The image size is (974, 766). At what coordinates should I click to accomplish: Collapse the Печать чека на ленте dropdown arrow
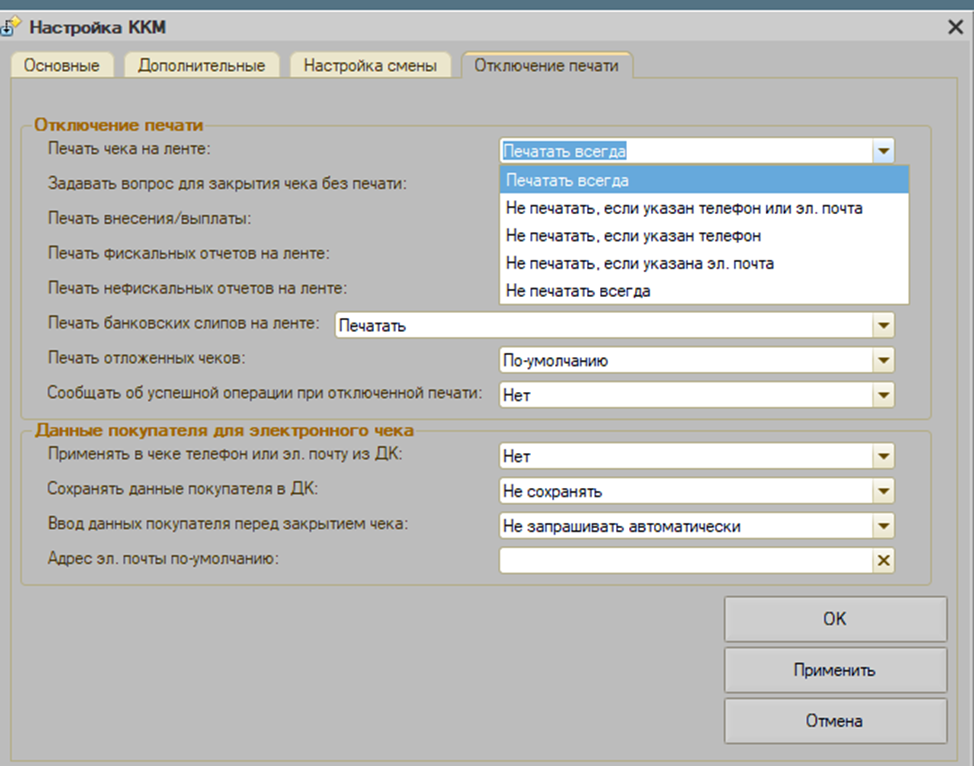[883, 152]
